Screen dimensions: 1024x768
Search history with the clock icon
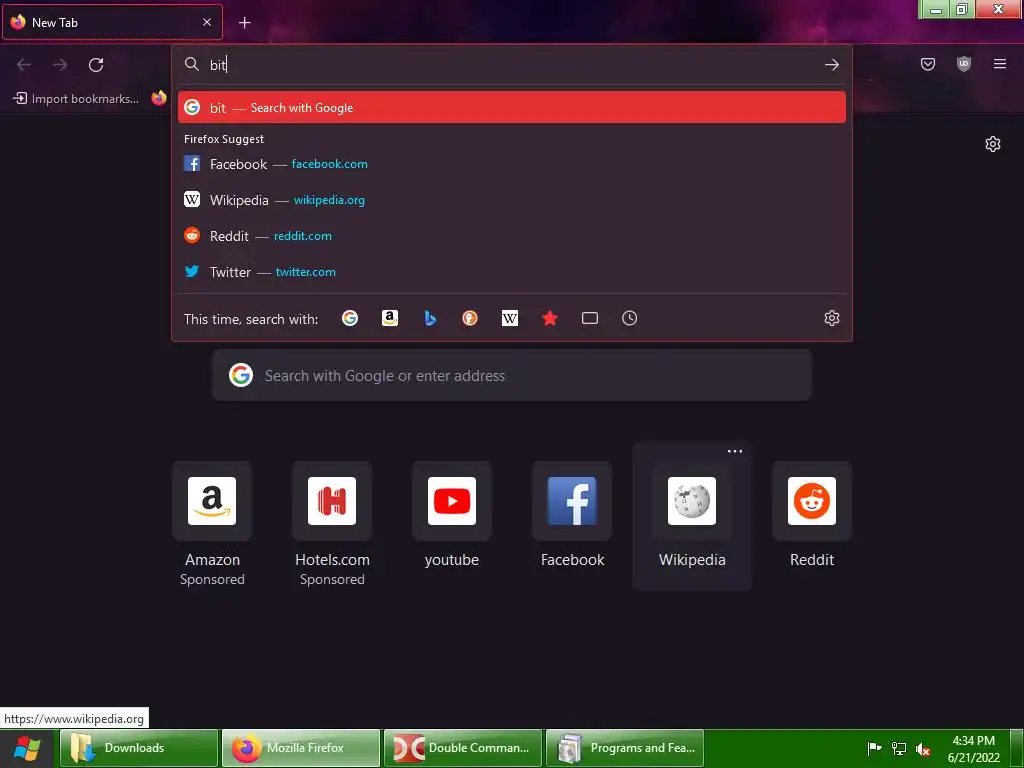tap(630, 318)
